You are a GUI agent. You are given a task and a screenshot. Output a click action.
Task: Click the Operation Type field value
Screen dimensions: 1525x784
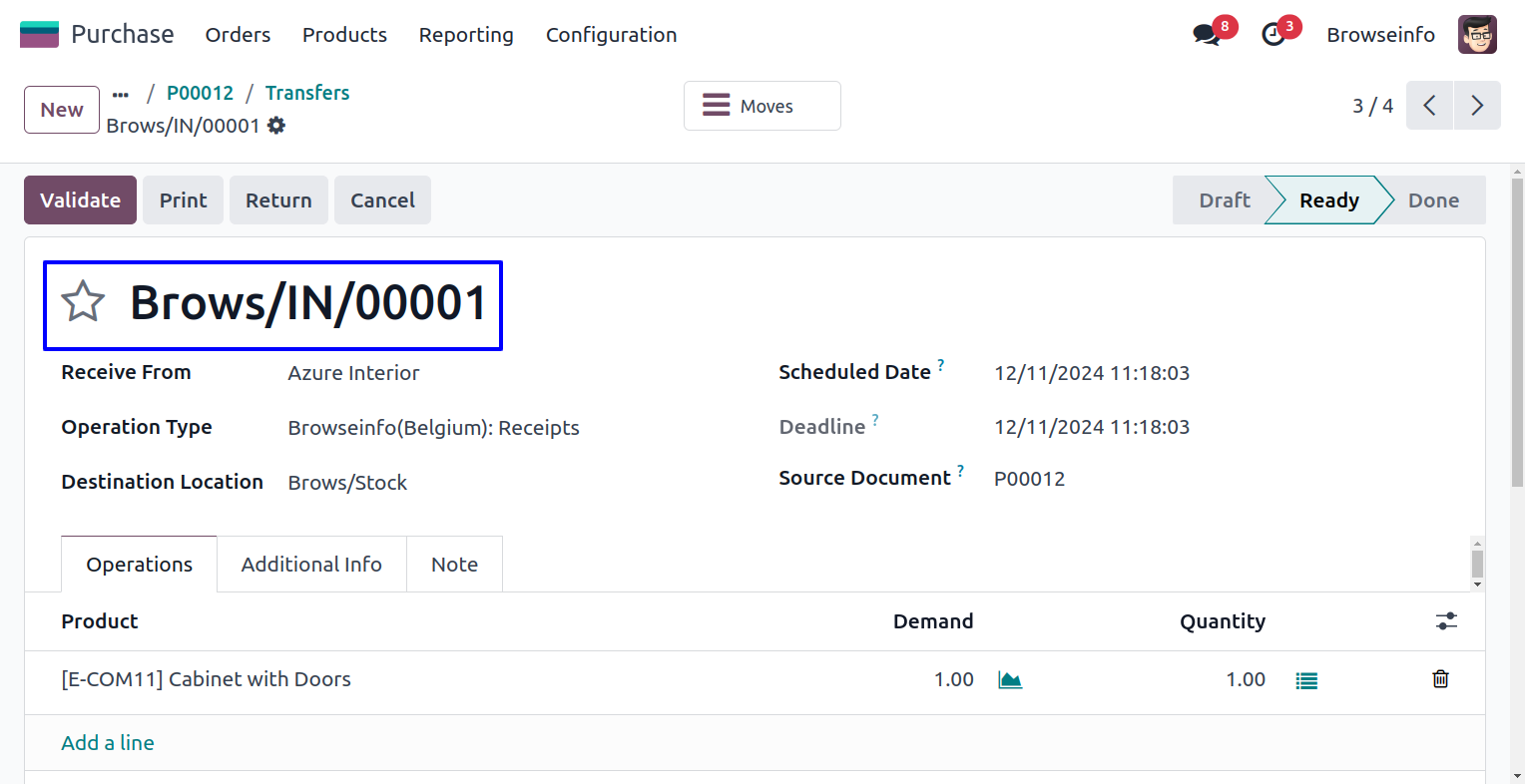(433, 428)
